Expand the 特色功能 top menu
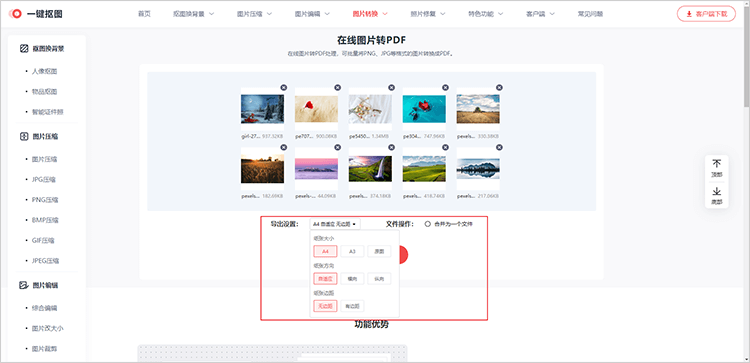Image resolution: width=750 pixels, height=363 pixels. 486,14
